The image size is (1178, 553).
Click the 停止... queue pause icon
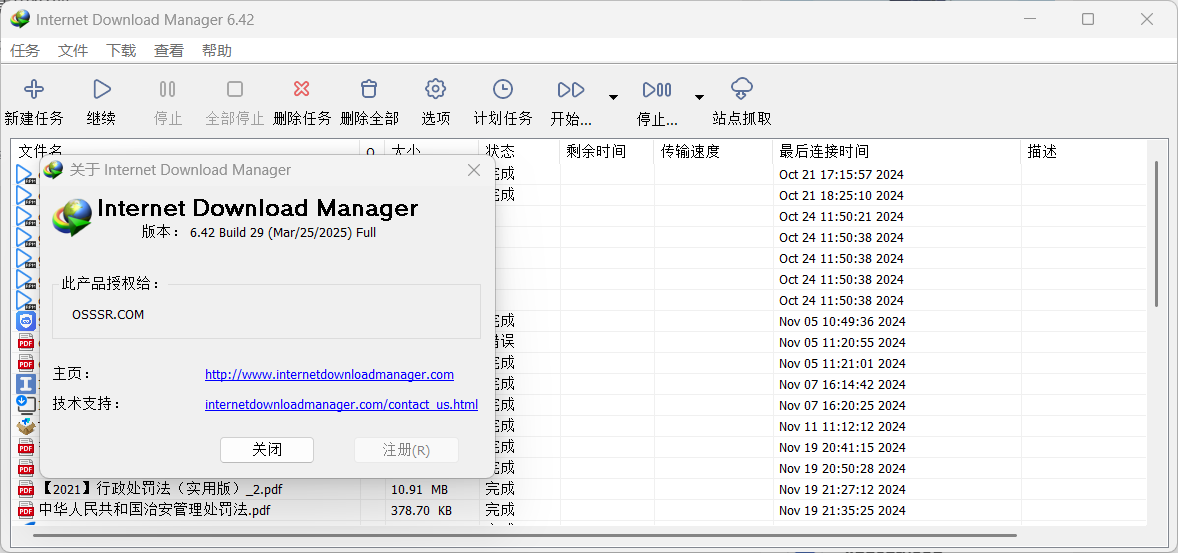[x=657, y=90]
